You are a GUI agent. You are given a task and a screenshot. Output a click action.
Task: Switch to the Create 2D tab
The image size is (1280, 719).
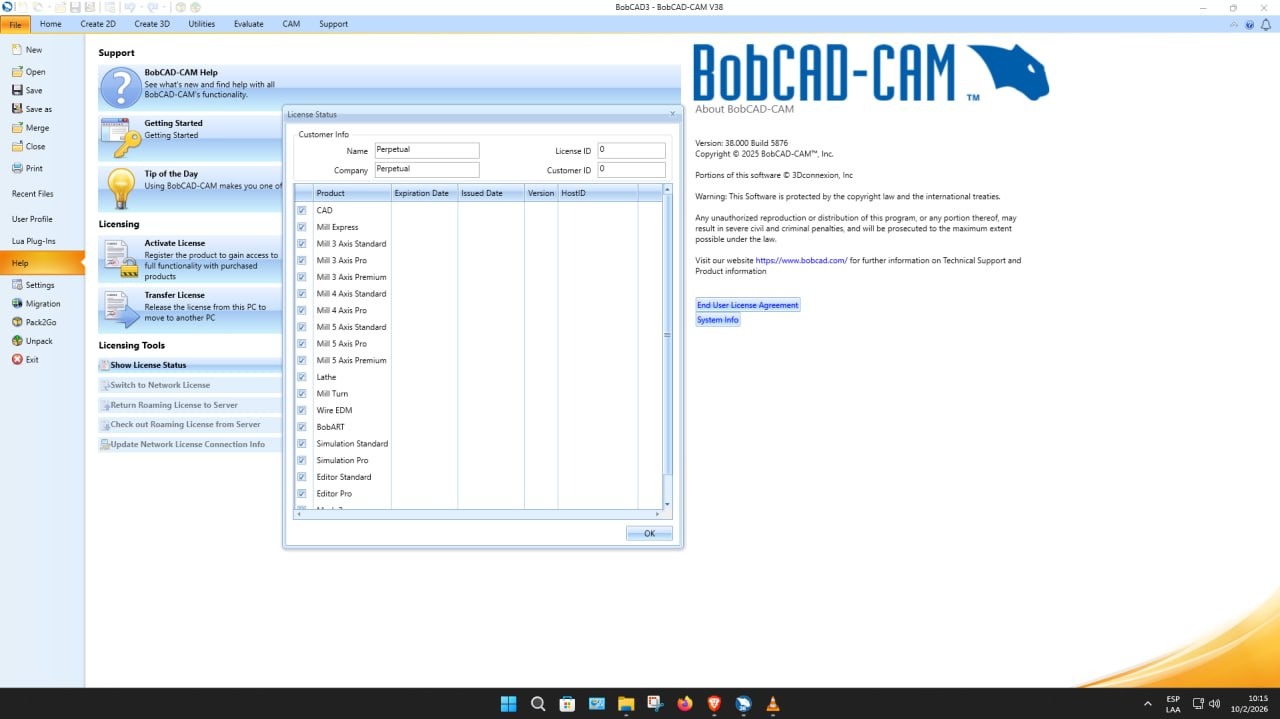[98, 24]
